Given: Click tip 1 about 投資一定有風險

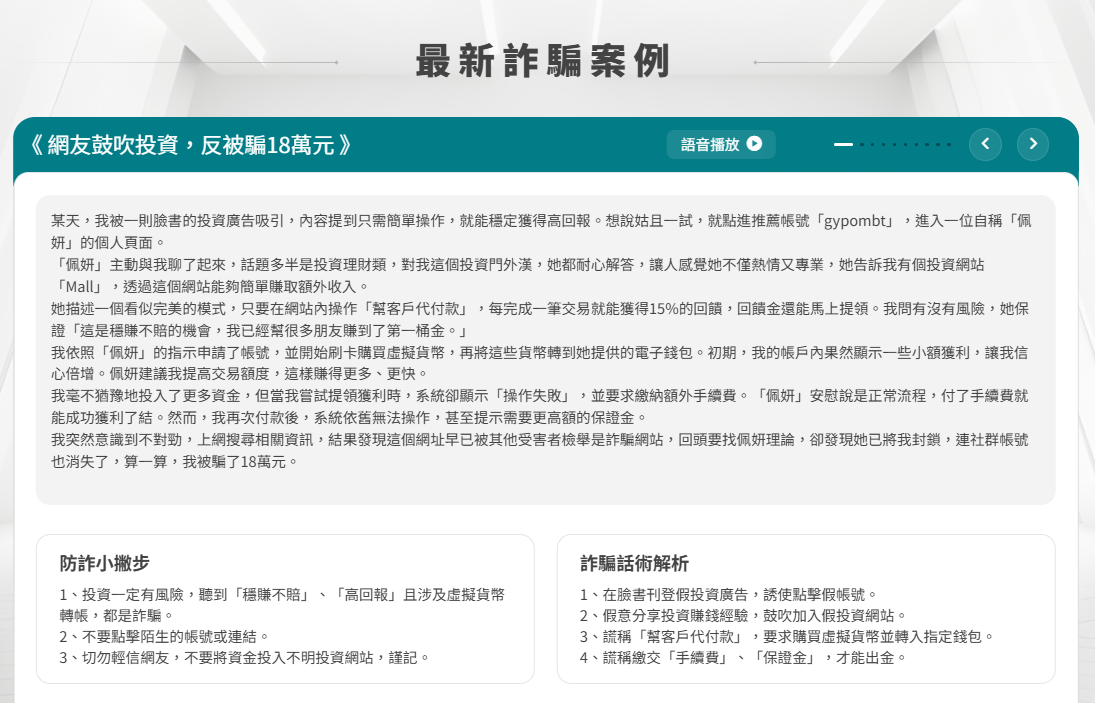Looking at the screenshot, I should 282,605.
